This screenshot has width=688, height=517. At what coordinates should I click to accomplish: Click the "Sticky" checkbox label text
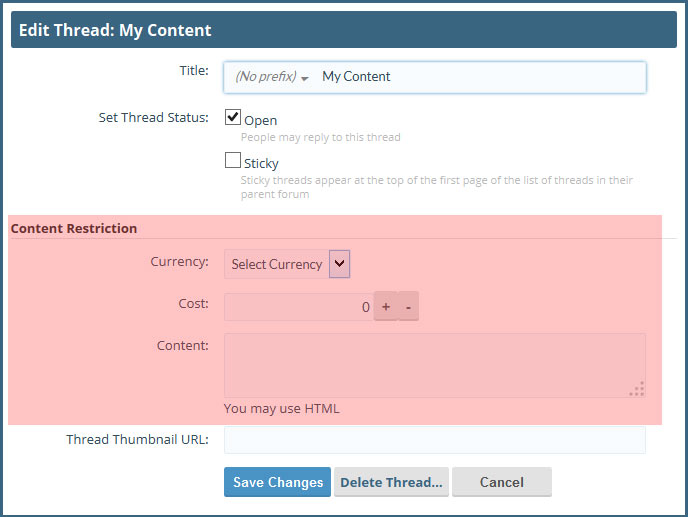(261, 163)
